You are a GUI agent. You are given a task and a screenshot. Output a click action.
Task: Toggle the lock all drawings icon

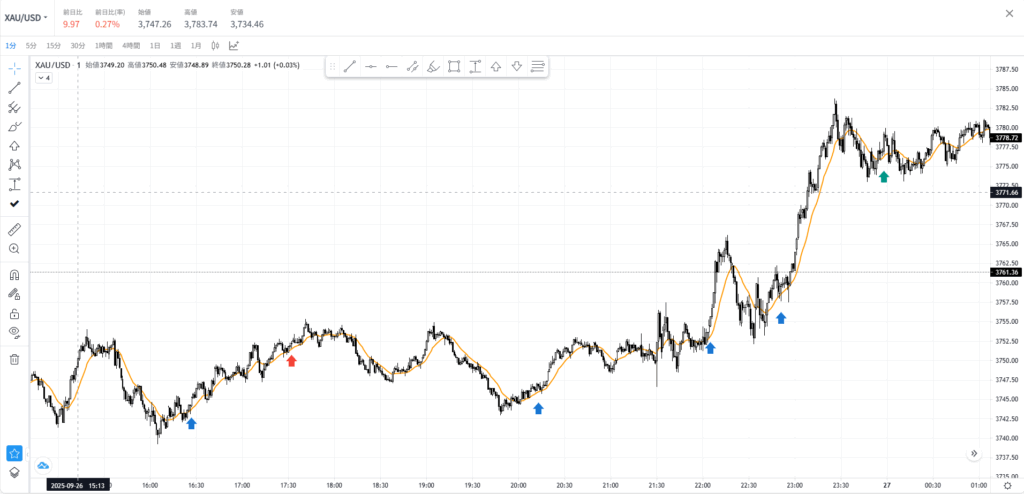pos(14,313)
